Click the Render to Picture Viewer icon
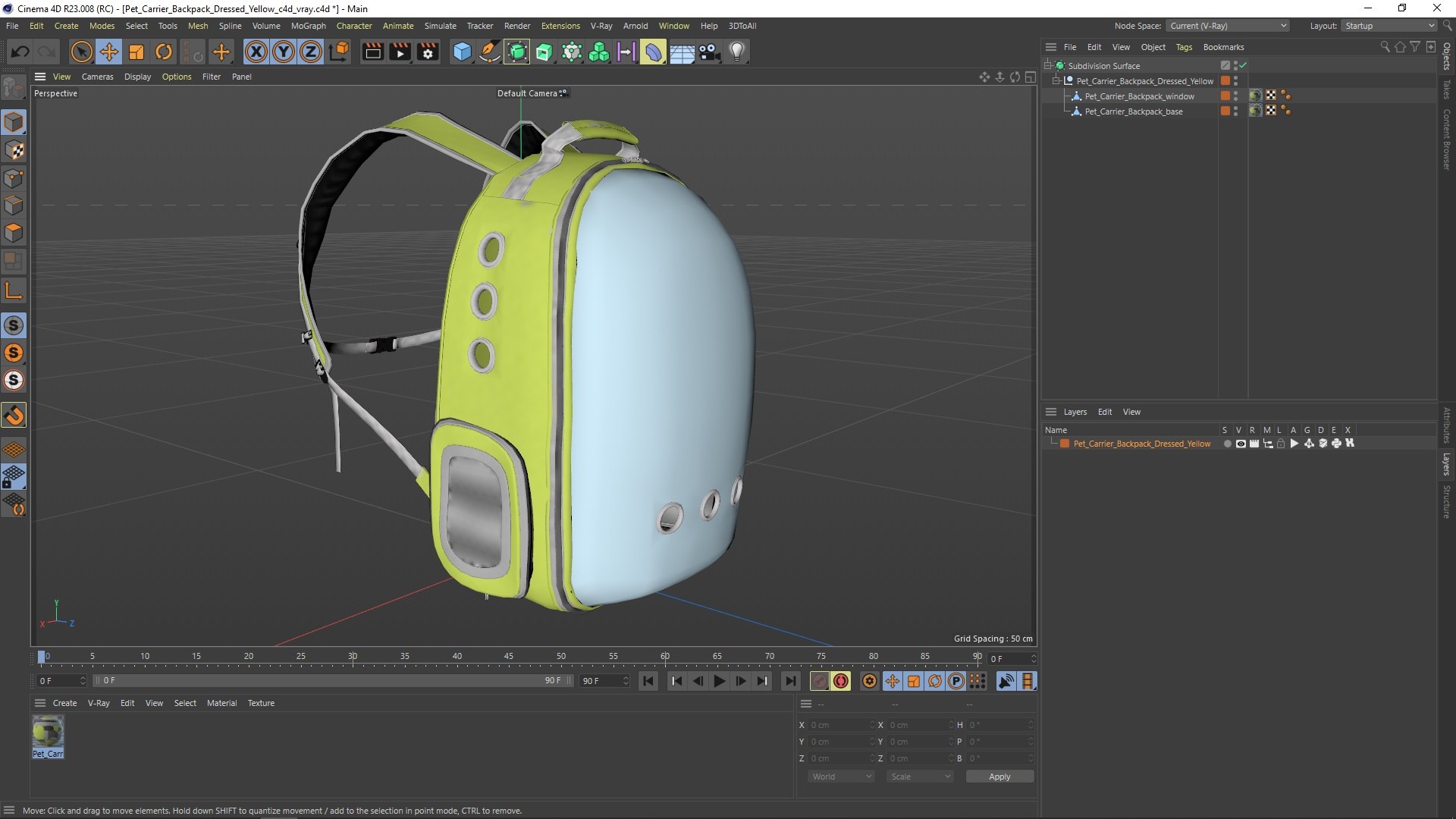 [x=400, y=52]
